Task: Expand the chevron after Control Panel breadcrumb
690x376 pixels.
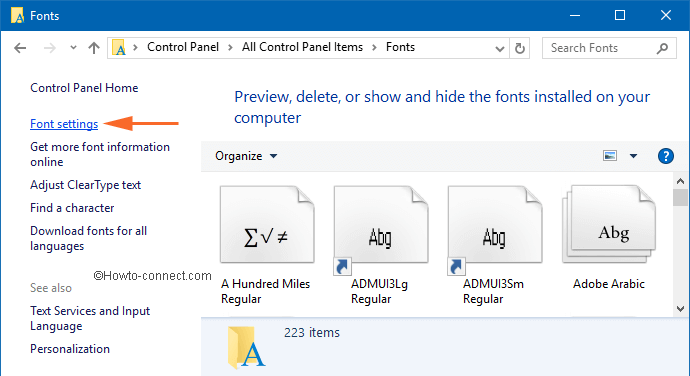Action: (x=230, y=47)
